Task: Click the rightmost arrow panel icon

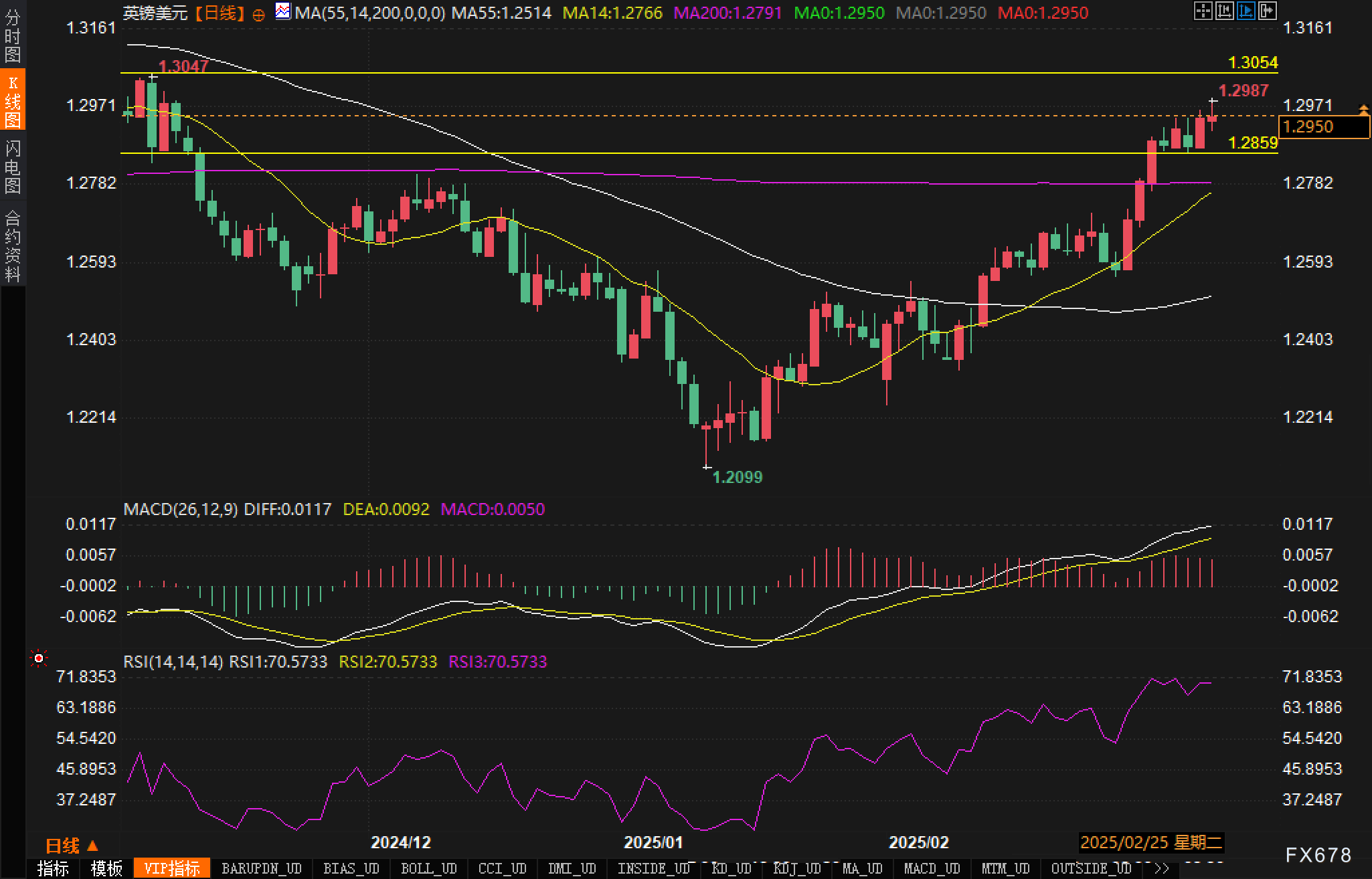Action: pyautogui.click(x=1268, y=11)
